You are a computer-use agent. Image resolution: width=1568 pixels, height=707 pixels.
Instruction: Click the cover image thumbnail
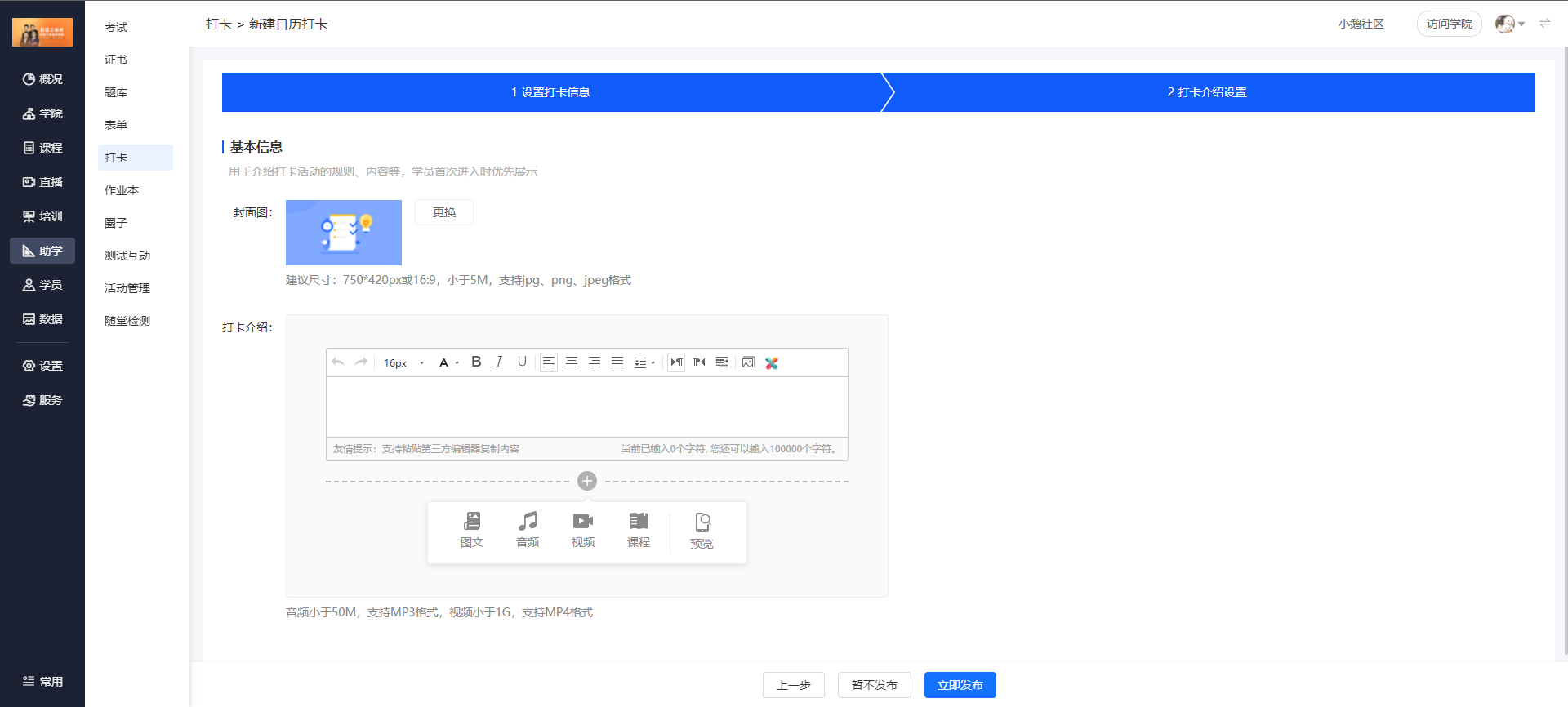(x=344, y=233)
